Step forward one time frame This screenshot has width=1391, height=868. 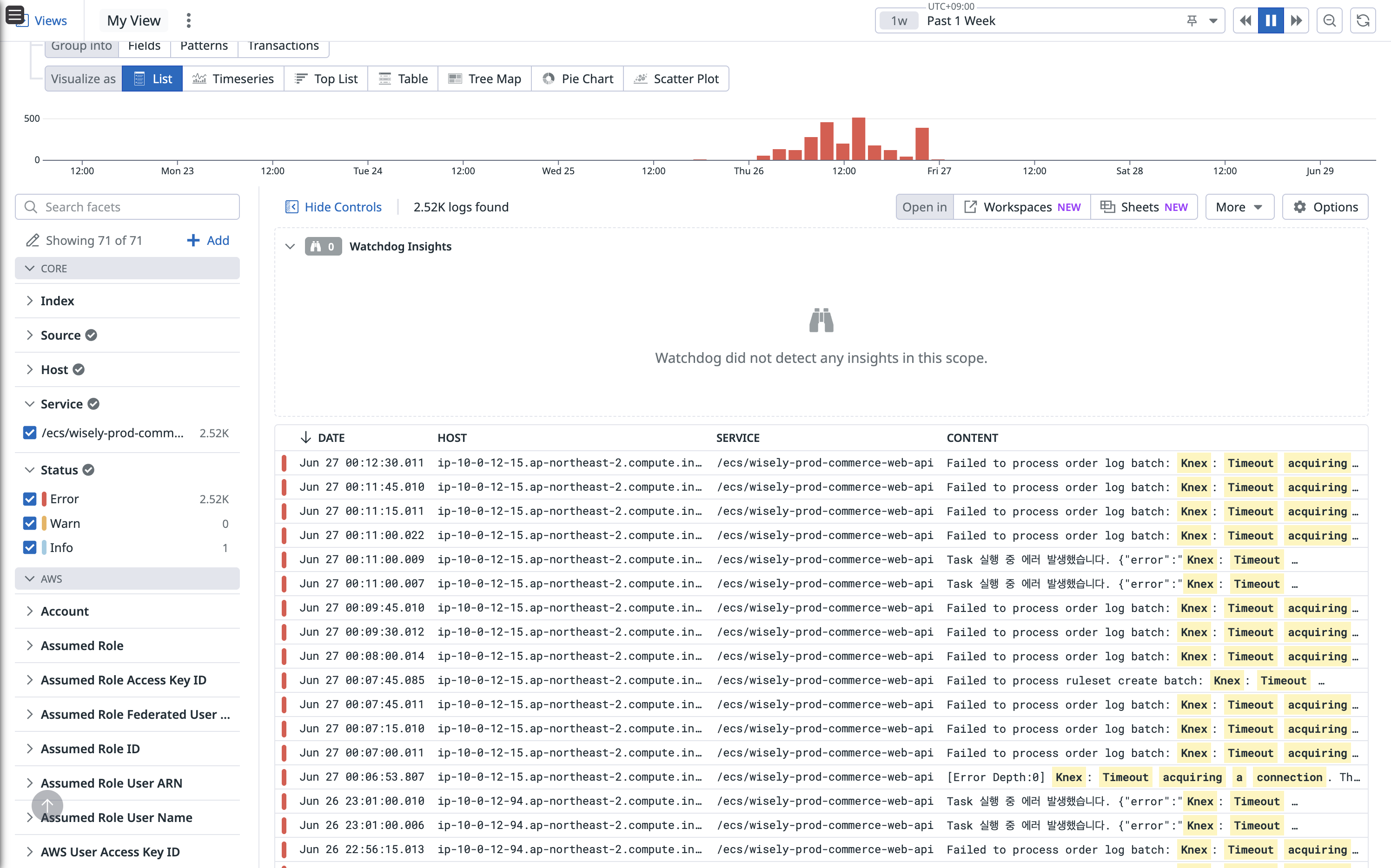tap(1296, 20)
